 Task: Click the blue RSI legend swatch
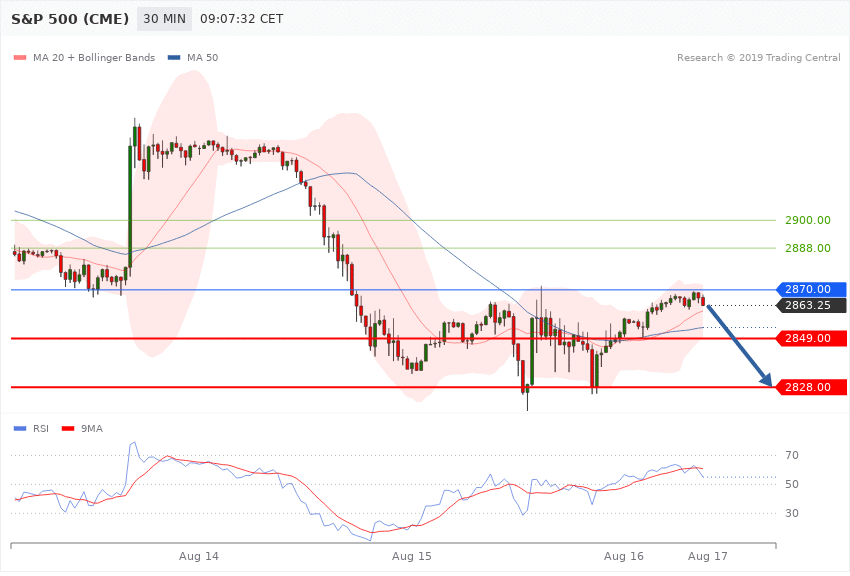pos(20,429)
